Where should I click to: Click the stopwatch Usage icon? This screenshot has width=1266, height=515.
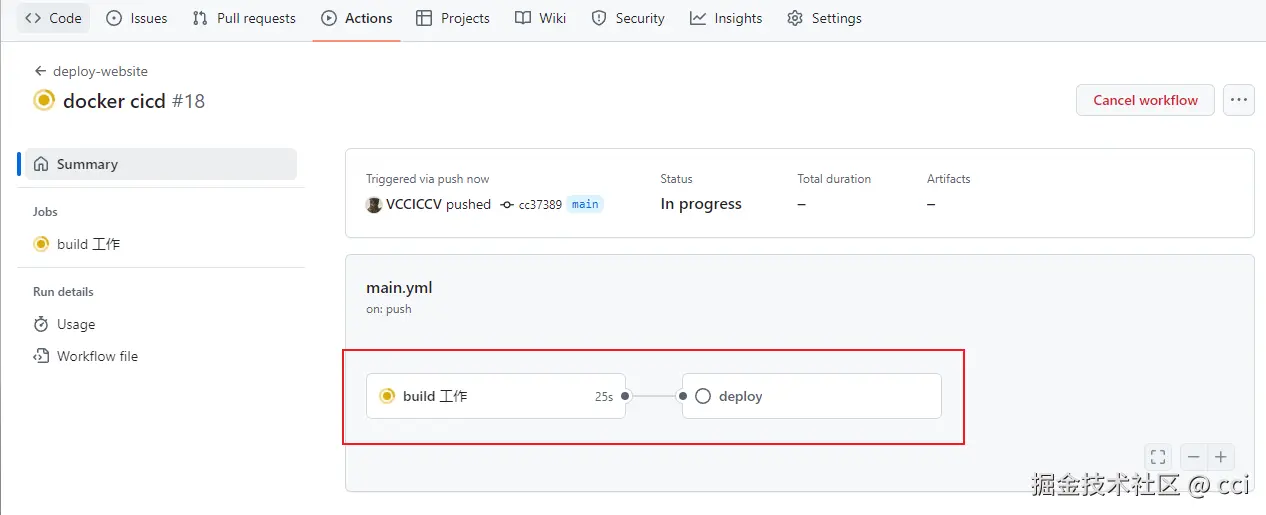point(41,324)
